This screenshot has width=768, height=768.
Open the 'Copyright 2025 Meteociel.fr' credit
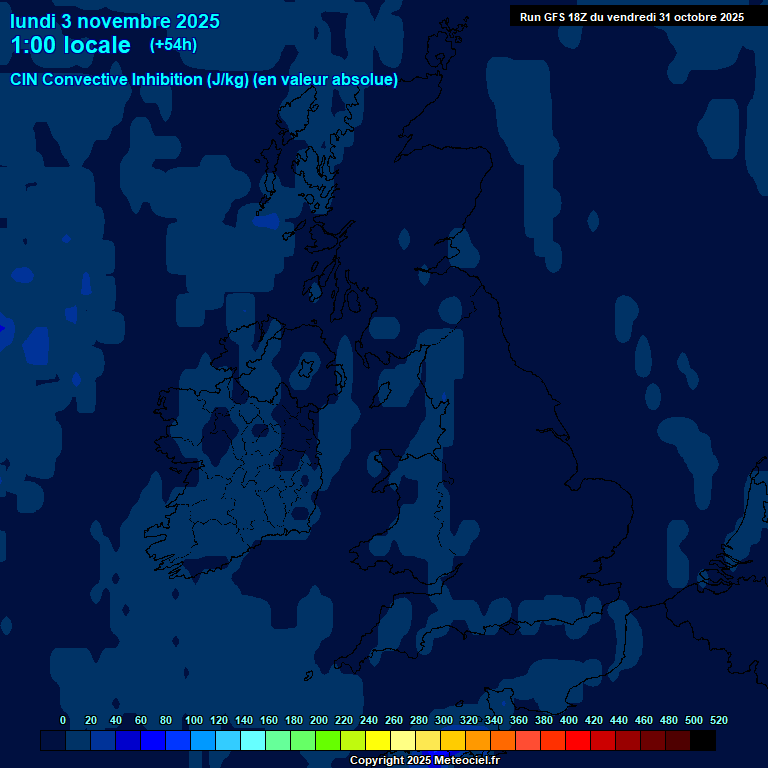[424, 760]
